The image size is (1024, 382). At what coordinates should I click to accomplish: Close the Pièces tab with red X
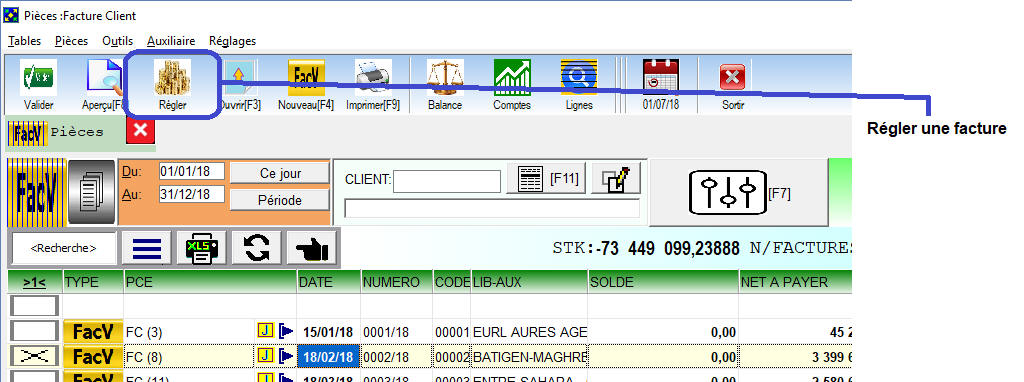140,132
